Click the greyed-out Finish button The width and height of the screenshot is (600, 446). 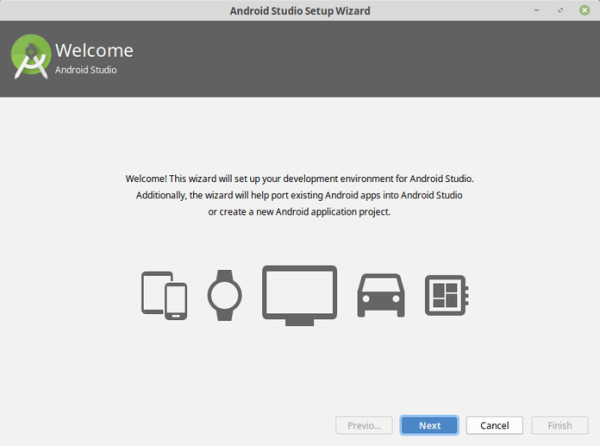559,425
